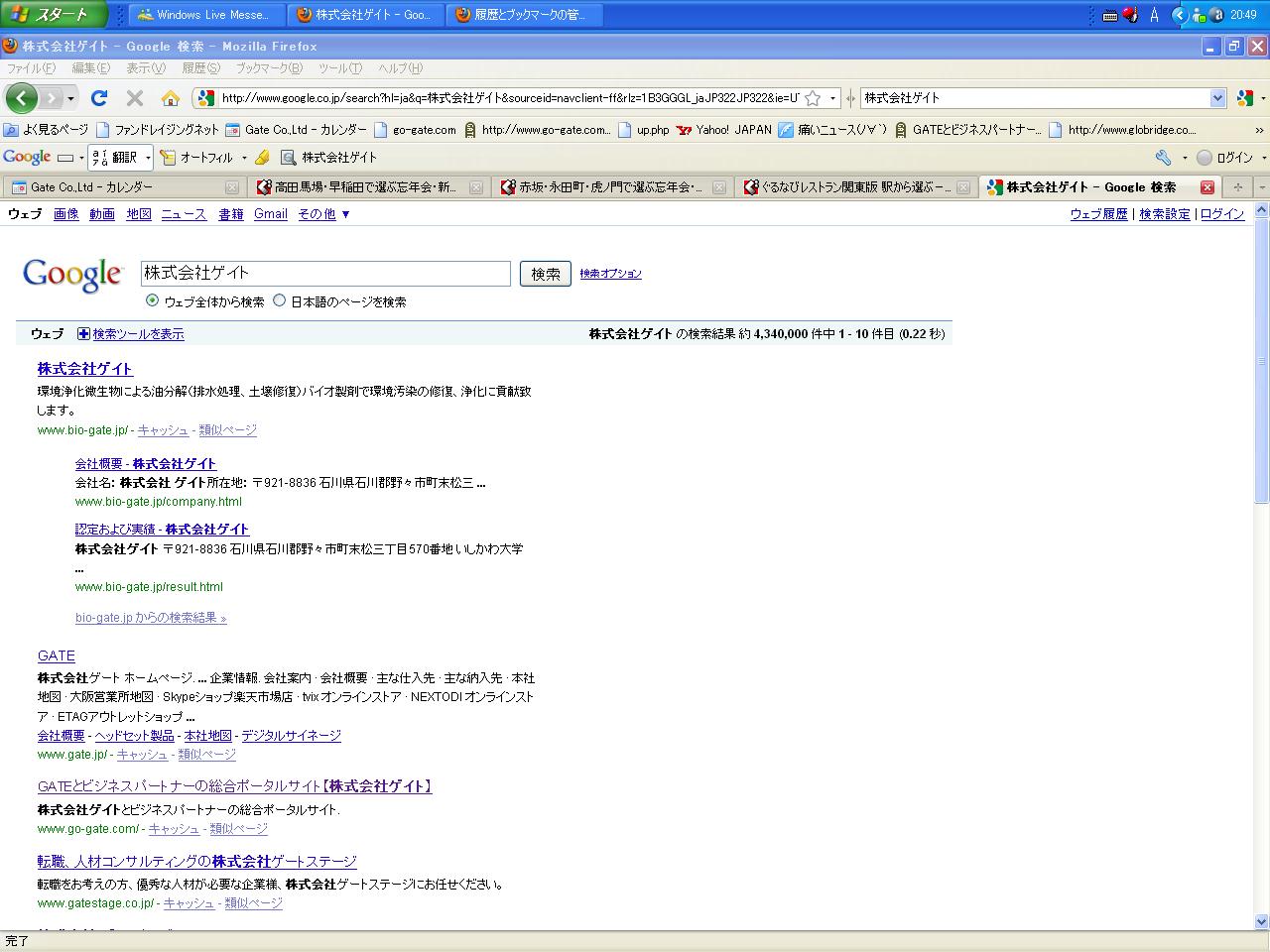Select the '日本語のページを検索' radio button
Screen dimensions: 1270x952
(x=279, y=300)
